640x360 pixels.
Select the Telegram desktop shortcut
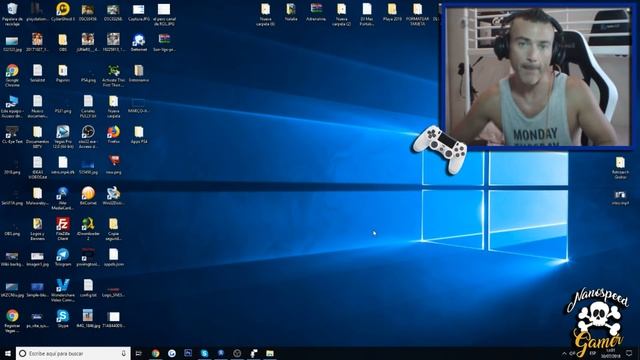coord(63,257)
